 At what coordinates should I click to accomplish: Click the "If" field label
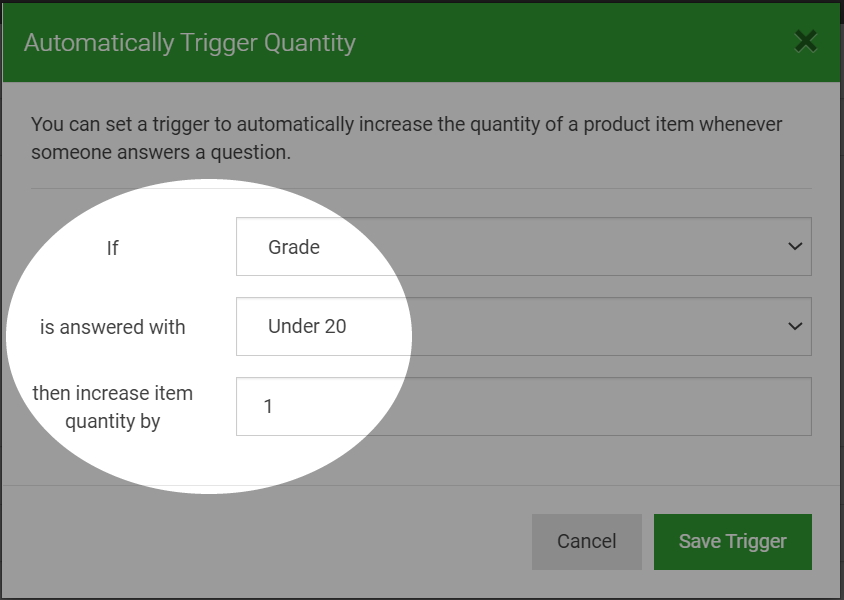coord(112,248)
